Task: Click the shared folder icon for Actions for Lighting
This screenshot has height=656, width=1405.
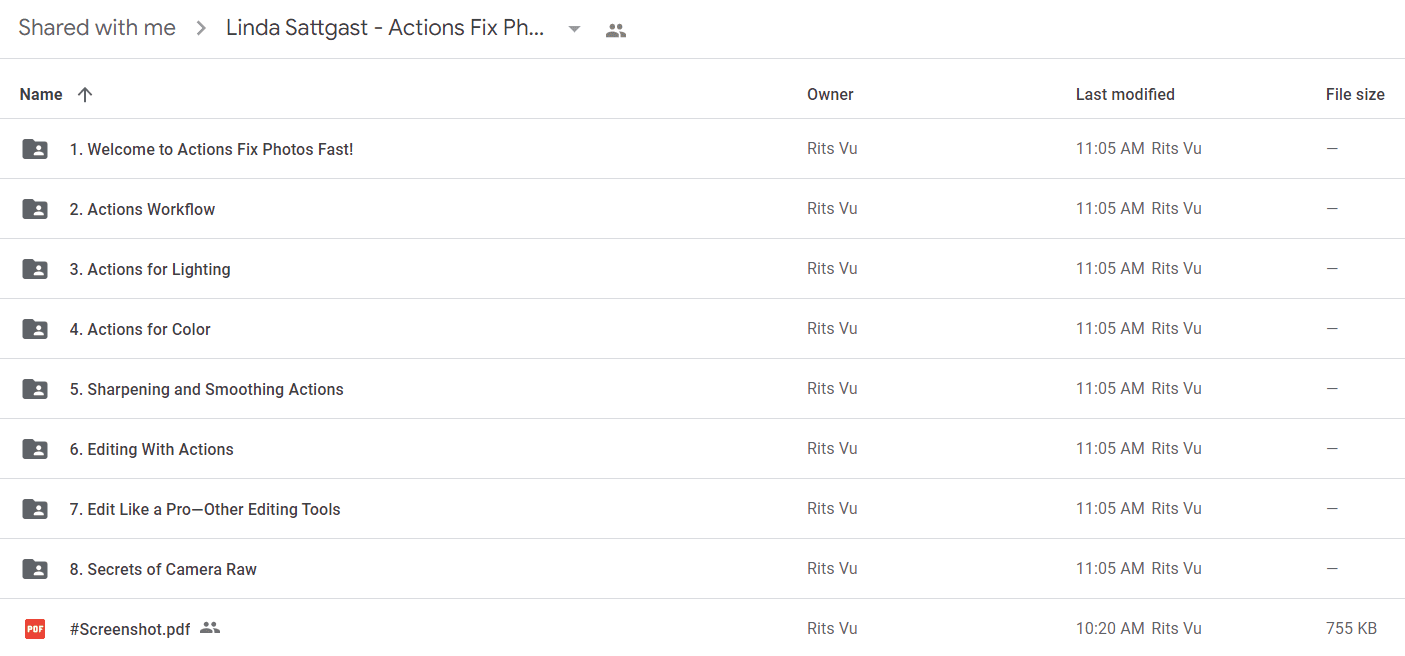Action: click(x=35, y=269)
